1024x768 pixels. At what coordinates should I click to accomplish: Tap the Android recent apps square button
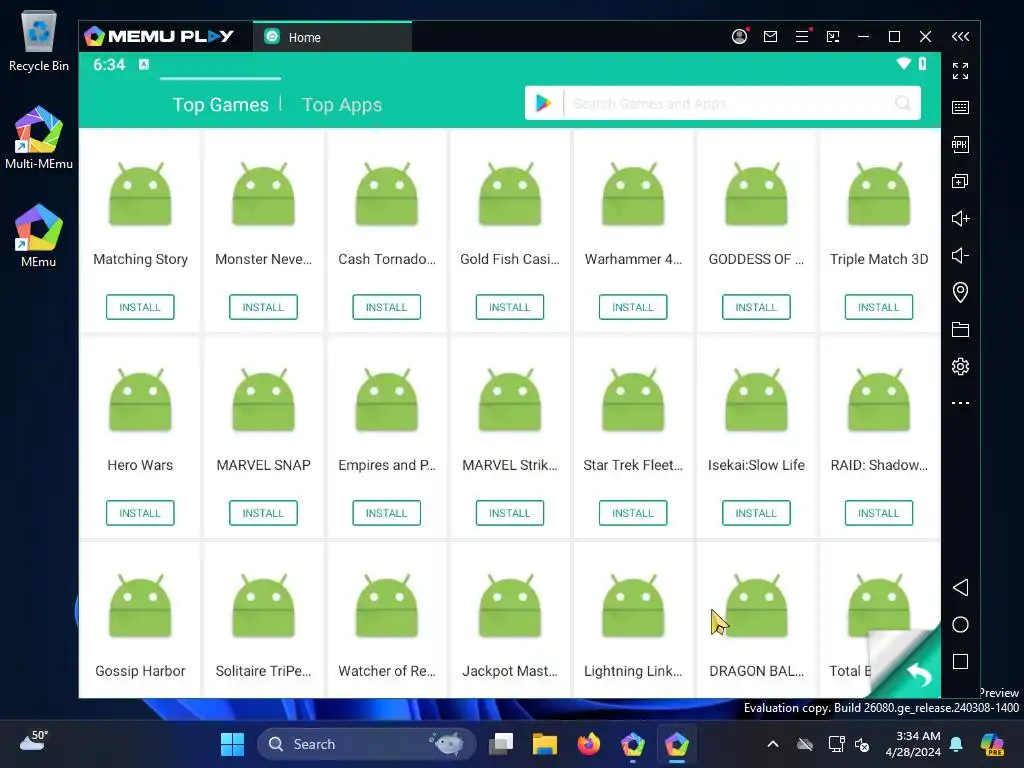pos(960,662)
